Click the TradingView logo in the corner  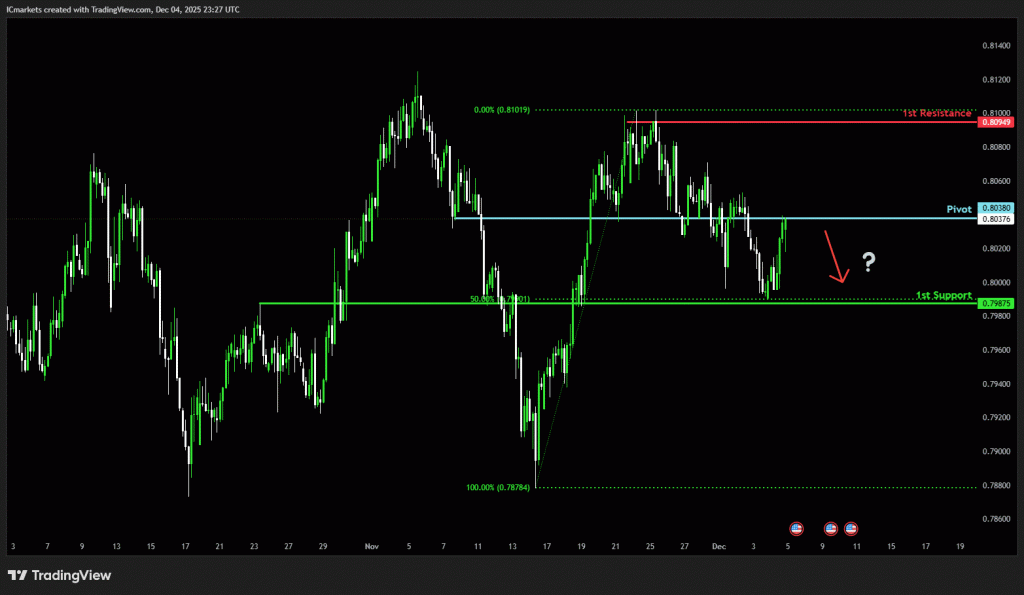click(x=59, y=575)
